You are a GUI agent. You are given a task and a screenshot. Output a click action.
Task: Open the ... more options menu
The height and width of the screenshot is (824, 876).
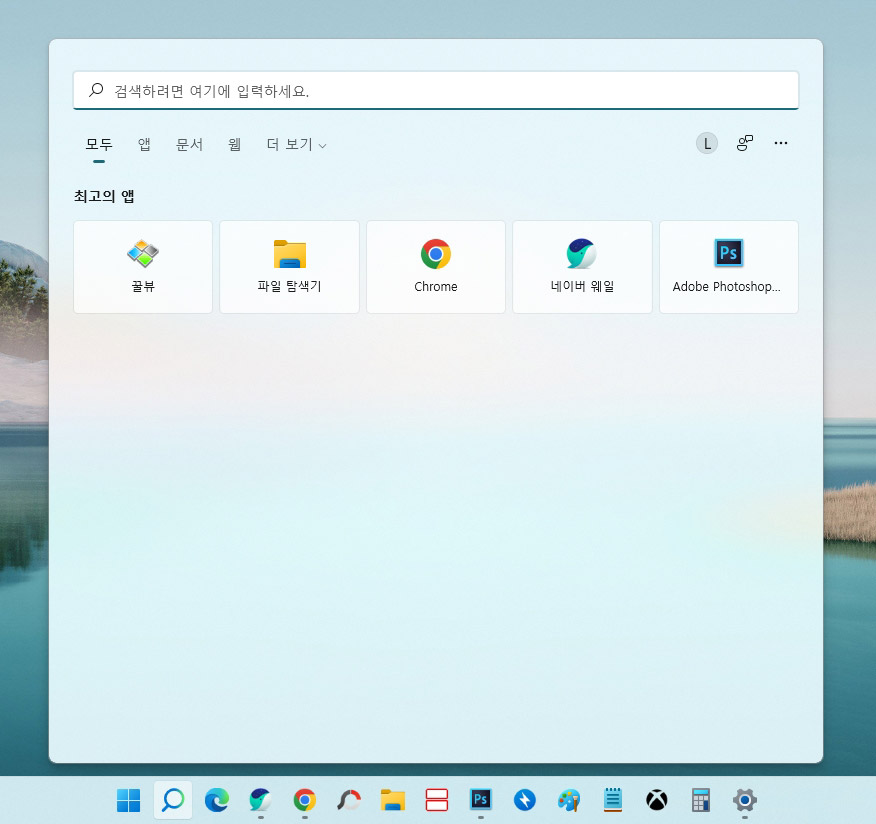(x=781, y=143)
